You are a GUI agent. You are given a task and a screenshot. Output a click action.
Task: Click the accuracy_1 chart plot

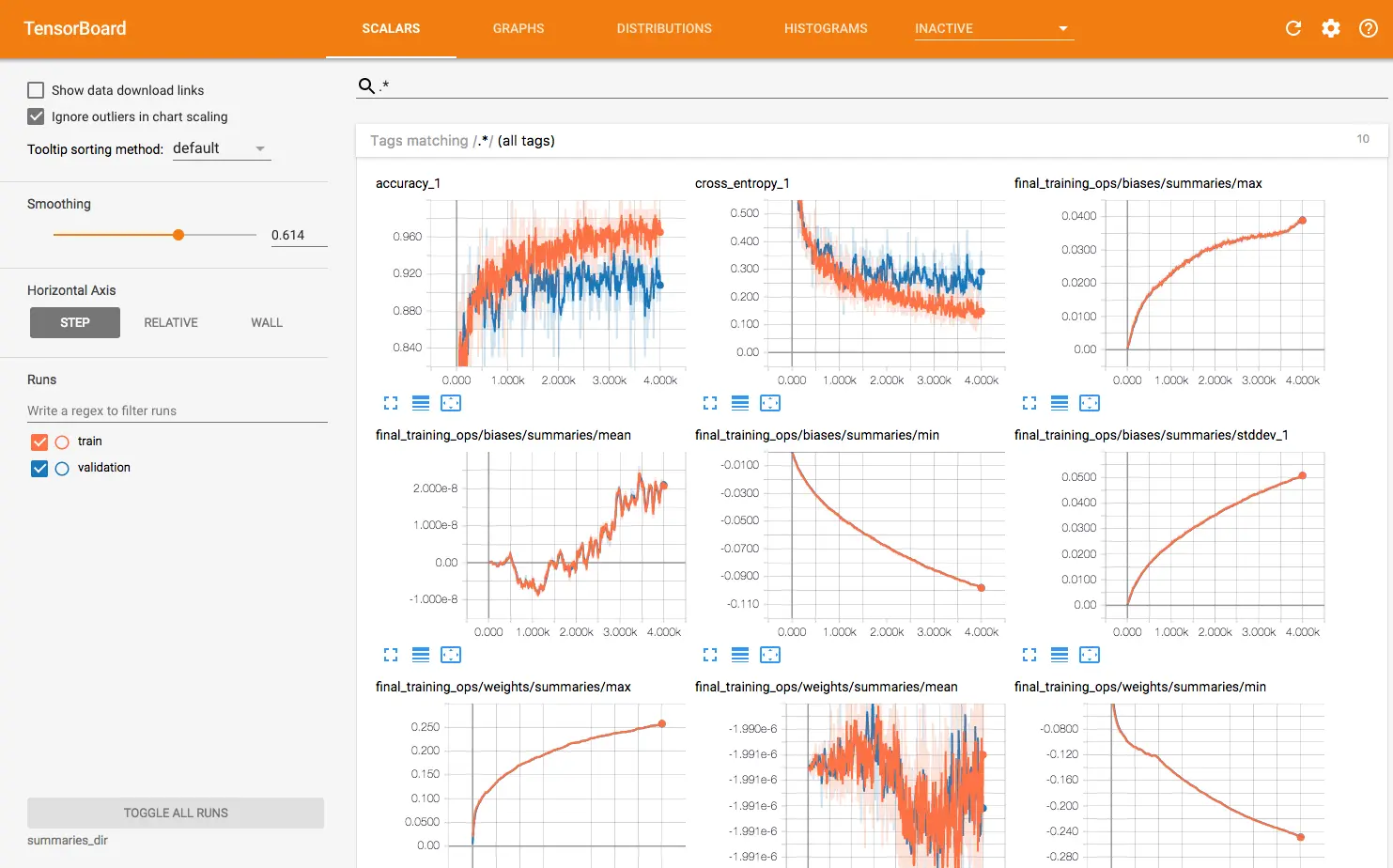(560, 283)
